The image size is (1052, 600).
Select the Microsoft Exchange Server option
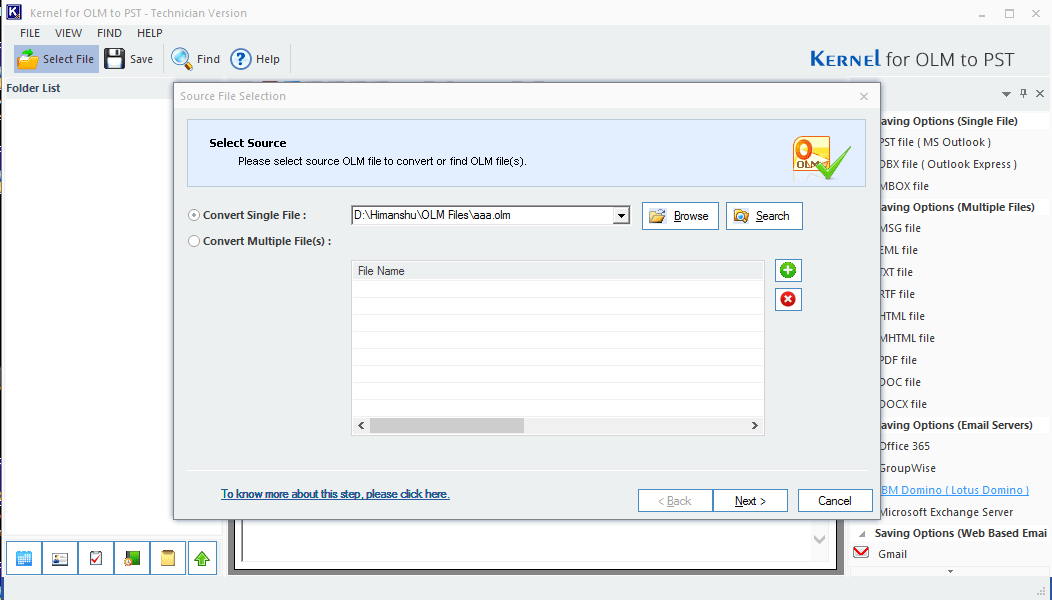tap(947, 512)
